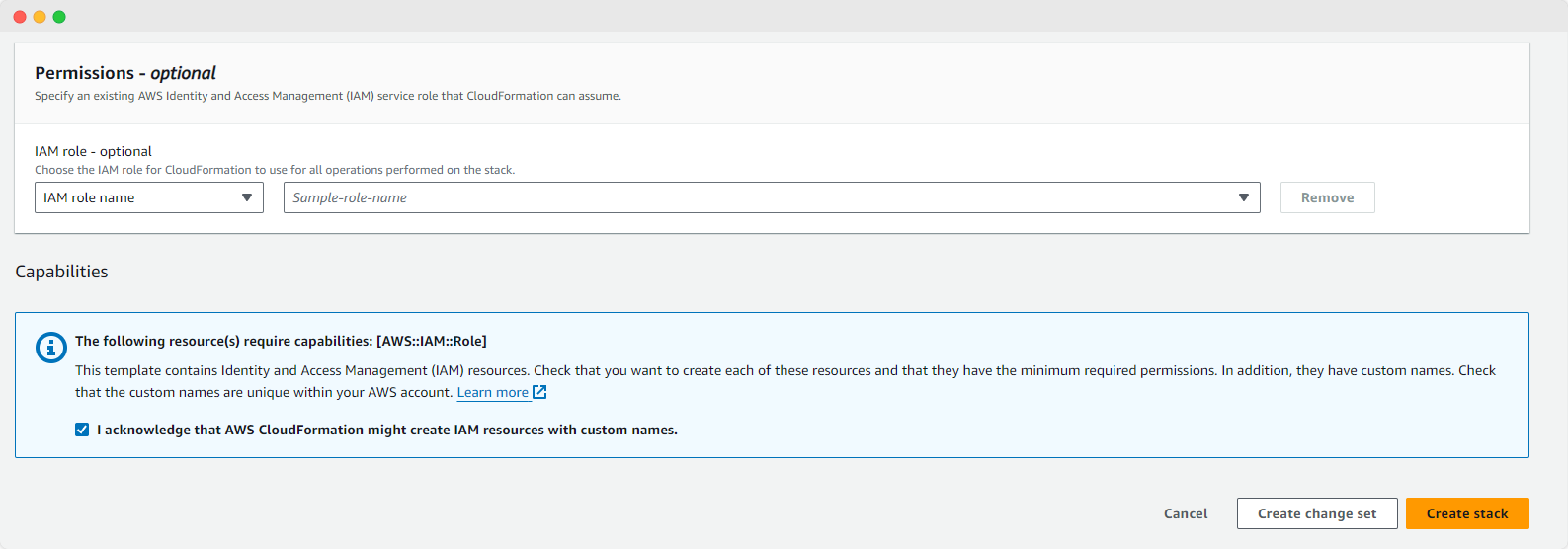Click the acknowledgement label about IAM resources
The image size is (1568, 549).
click(x=387, y=430)
